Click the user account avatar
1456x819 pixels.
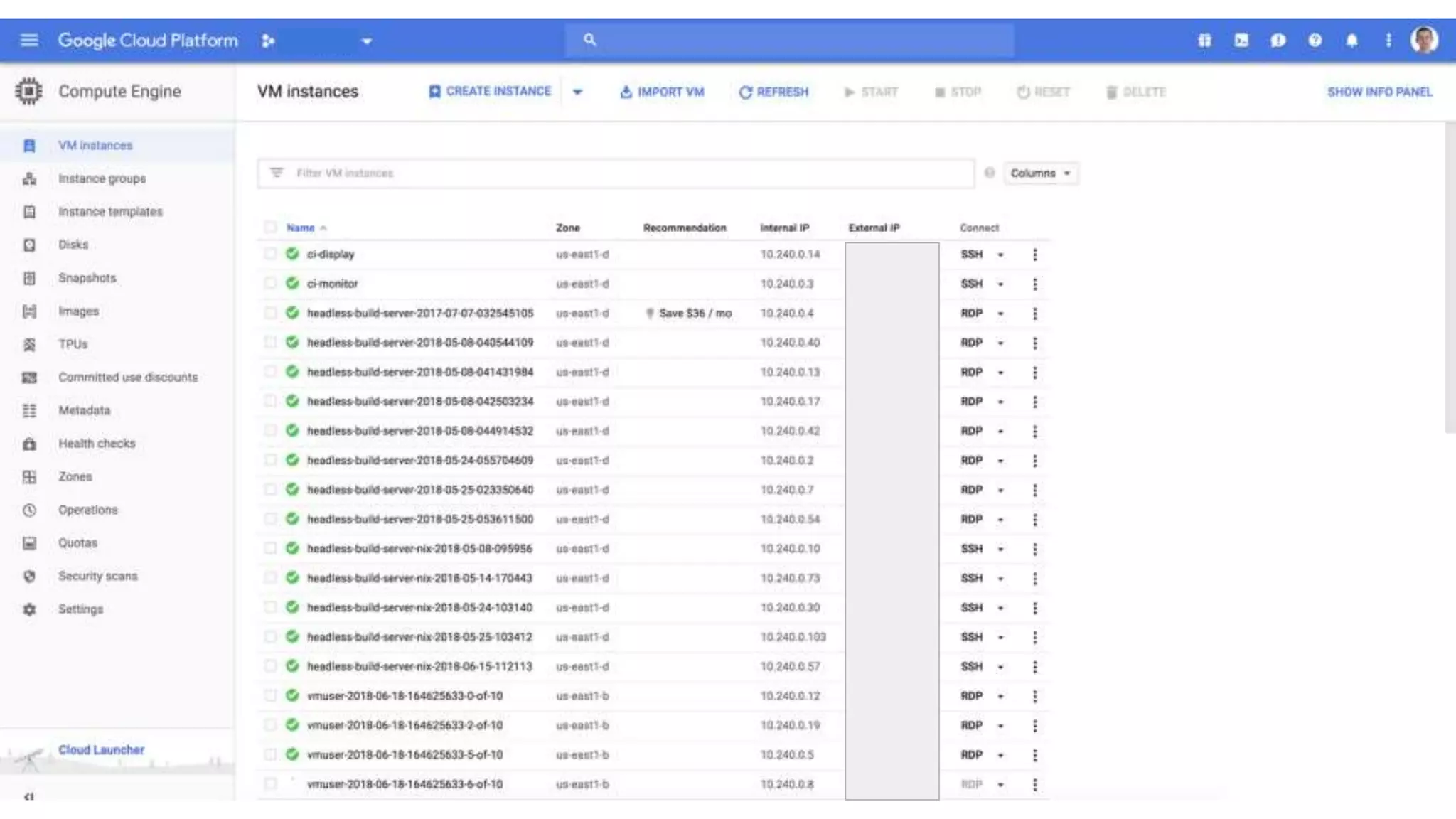1424,41
